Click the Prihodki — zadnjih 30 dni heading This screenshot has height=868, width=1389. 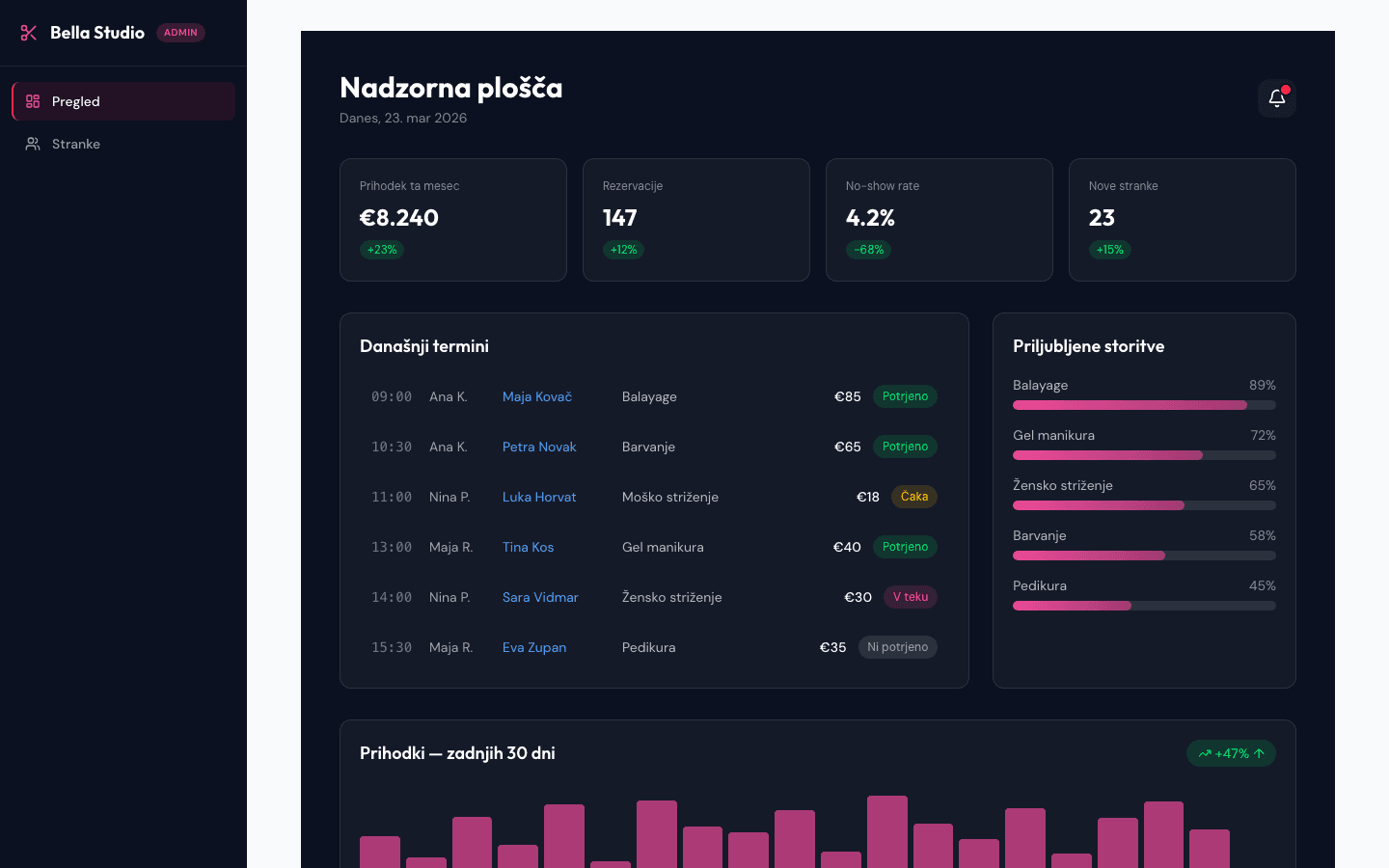pyautogui.click(x=457, y=753)
